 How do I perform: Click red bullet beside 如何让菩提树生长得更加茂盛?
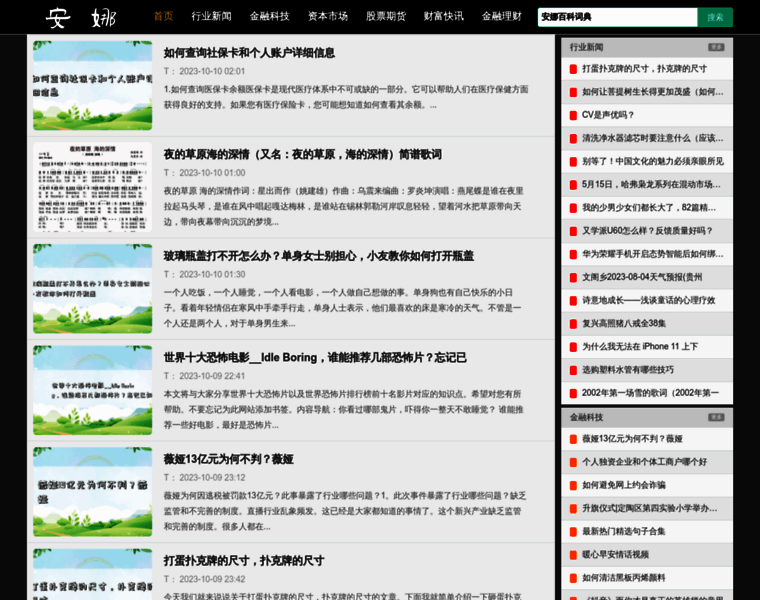click(573, 92)
